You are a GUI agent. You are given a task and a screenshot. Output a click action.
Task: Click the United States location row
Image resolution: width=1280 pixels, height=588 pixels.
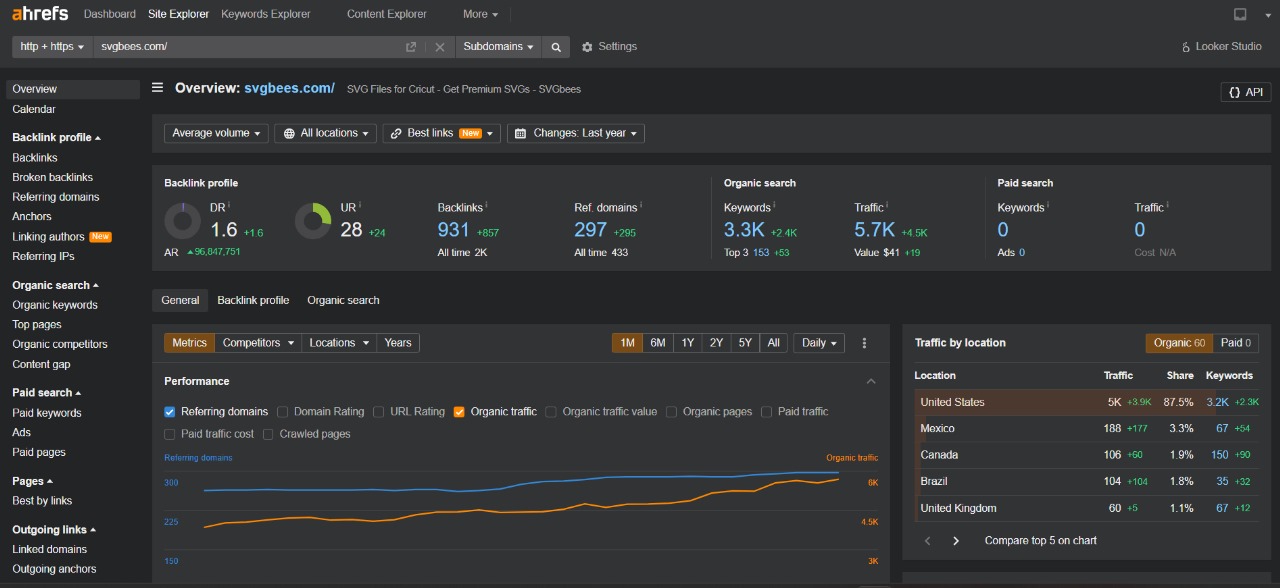point(1088,402)
